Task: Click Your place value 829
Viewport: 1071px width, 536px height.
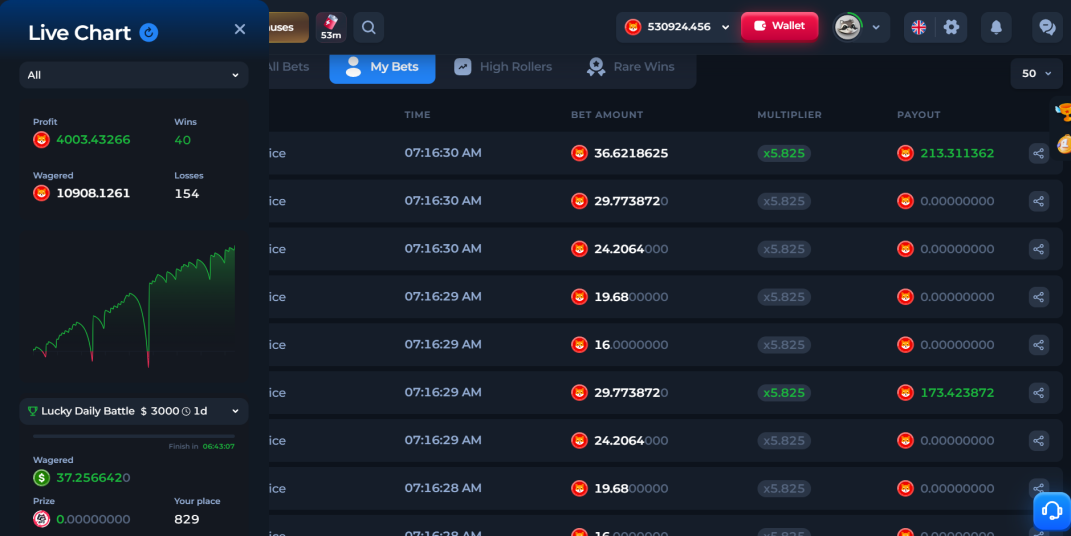Action: click(x=186, y=519)
